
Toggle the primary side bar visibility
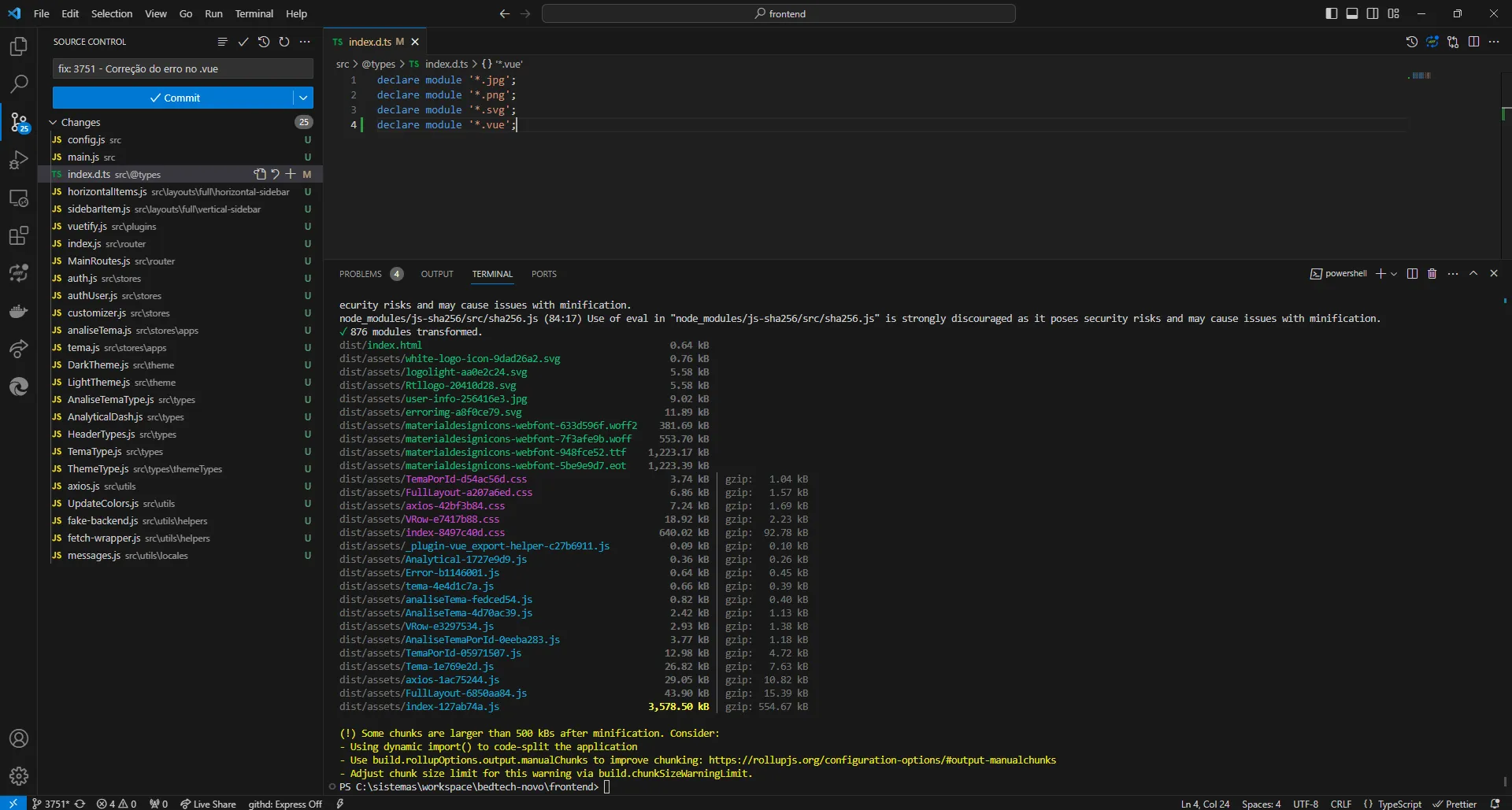(1332, 13)
